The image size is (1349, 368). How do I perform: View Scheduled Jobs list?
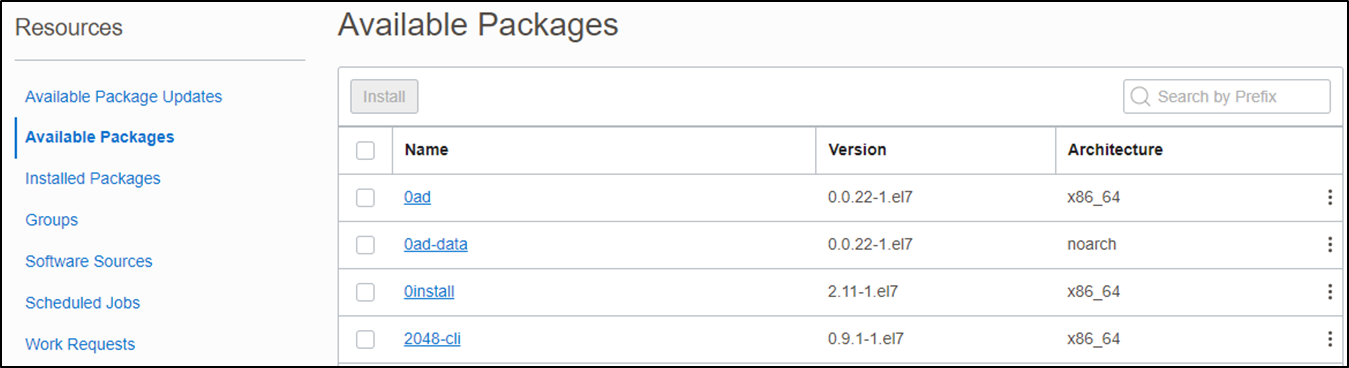[x=82, y=302]
